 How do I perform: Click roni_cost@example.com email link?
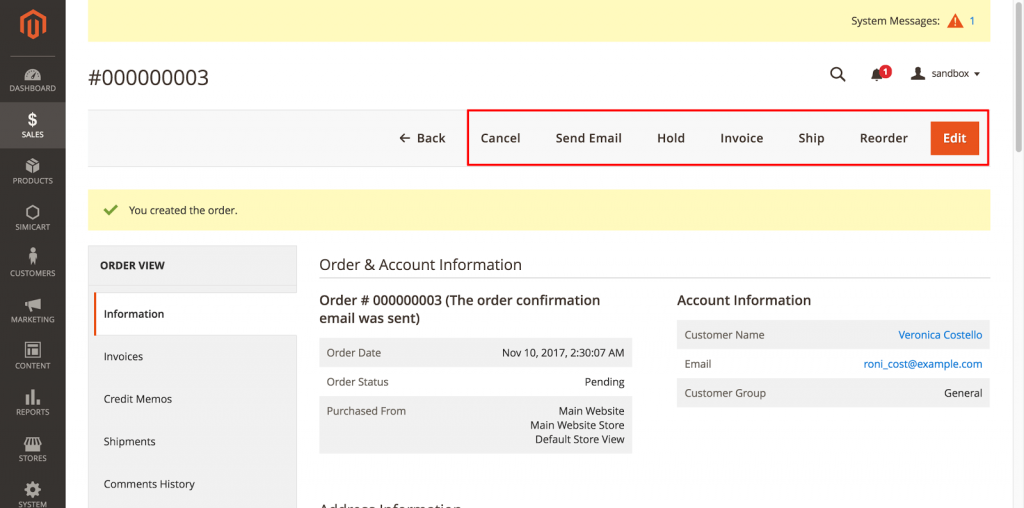click(923, 364)
